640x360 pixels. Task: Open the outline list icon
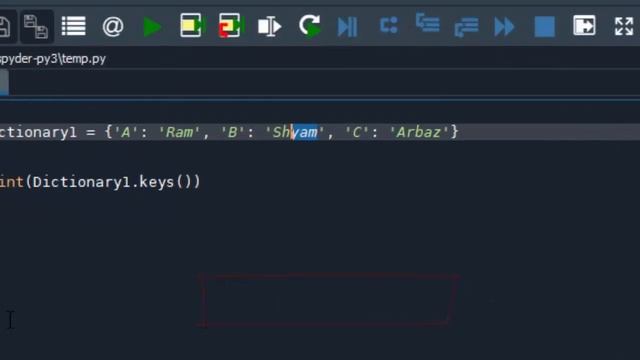click(x=73, y=26)
